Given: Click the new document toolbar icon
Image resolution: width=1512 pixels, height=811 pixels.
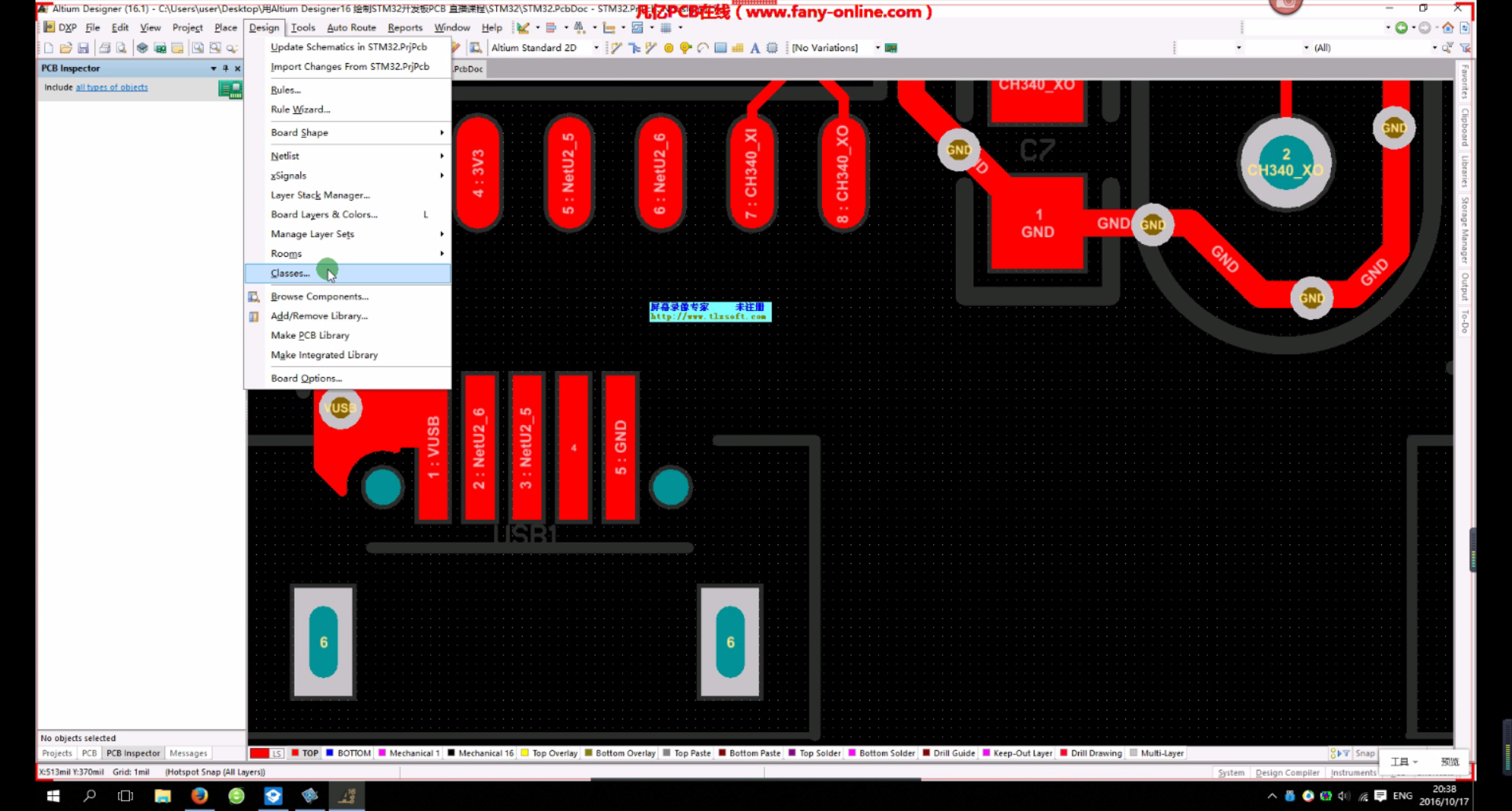Looking at the screenshot, I should [49, 48].
